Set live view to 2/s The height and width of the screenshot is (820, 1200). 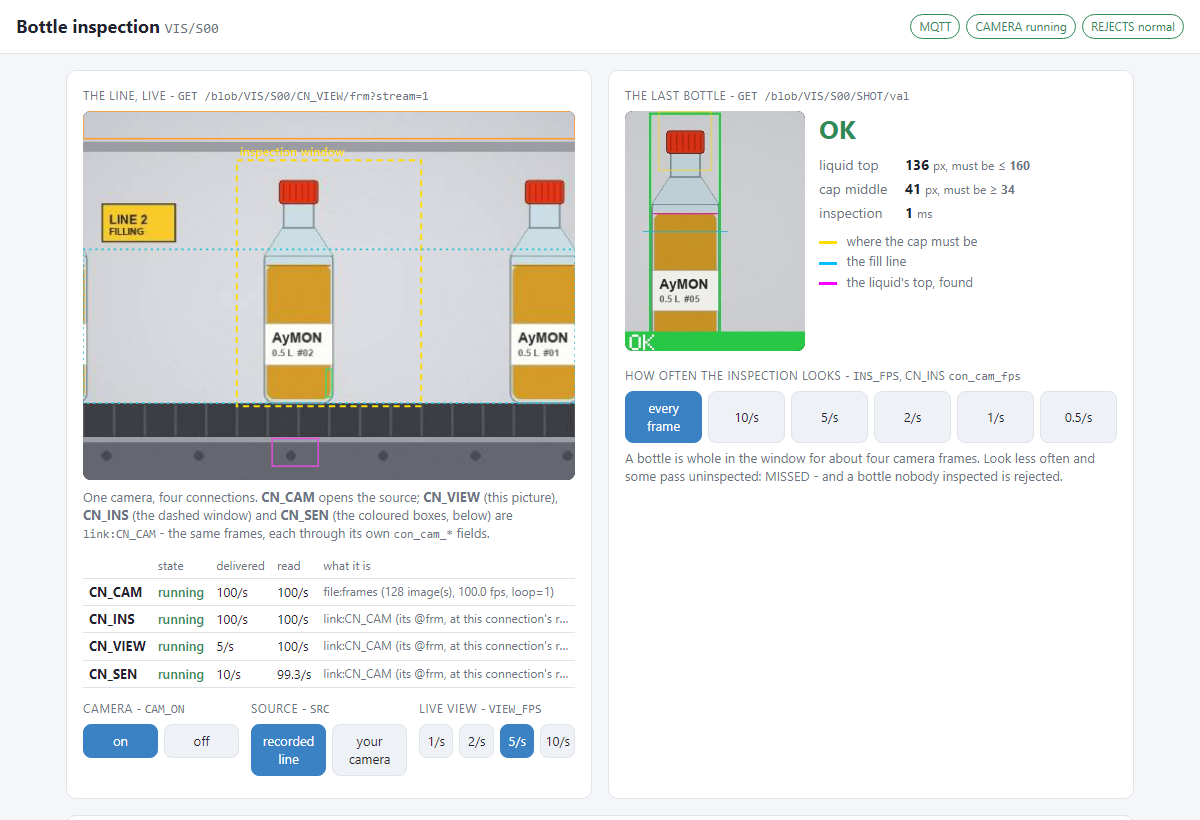476,741
